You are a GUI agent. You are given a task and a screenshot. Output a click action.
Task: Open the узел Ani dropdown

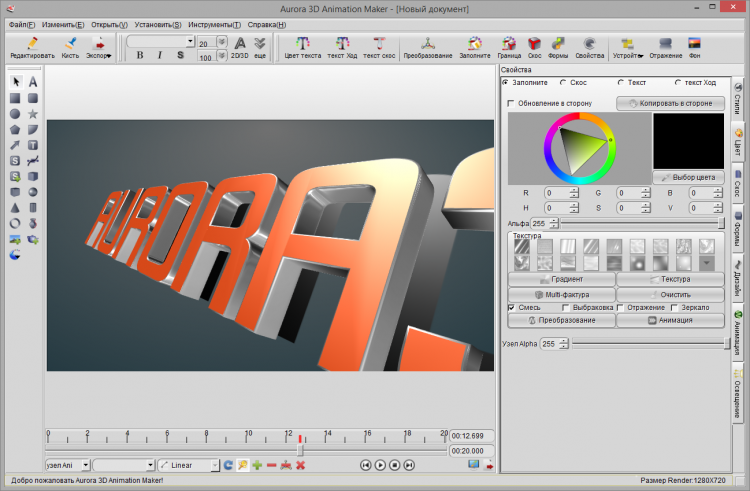tap(67, 465)
